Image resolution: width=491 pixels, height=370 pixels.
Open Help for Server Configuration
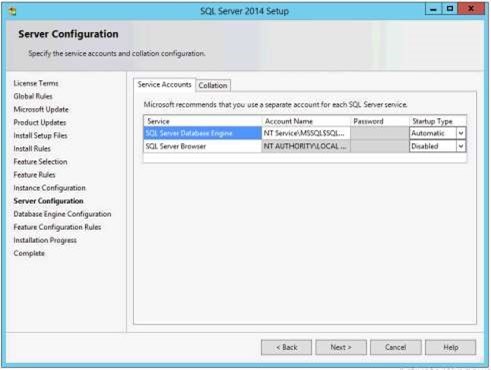click(451, 347)
